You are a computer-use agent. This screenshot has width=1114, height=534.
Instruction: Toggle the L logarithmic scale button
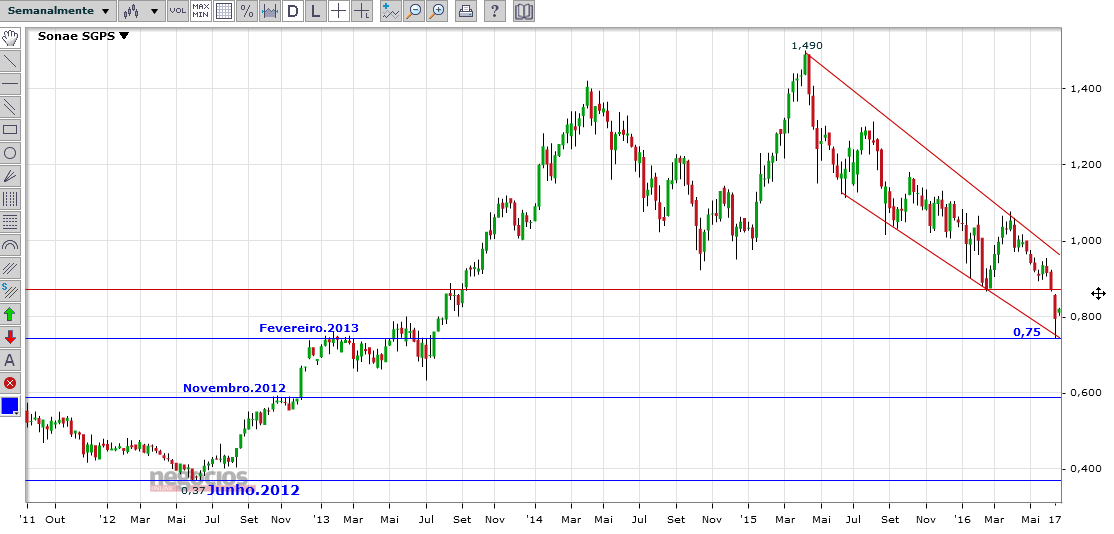[x=315, y=11]
